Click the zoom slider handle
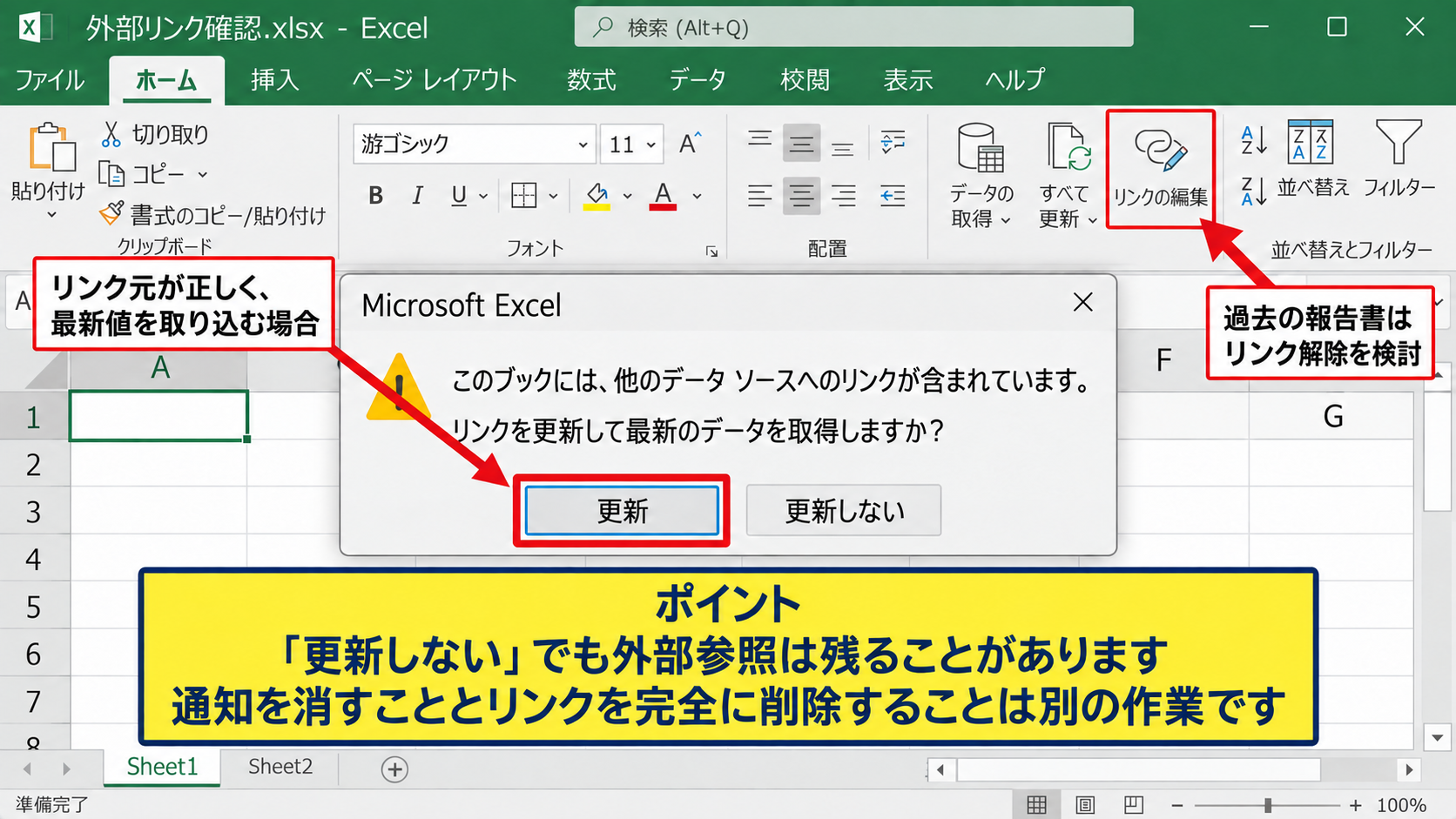Image resolution: width=1456 pixels, height=819 pixels. coord(1268,805)
